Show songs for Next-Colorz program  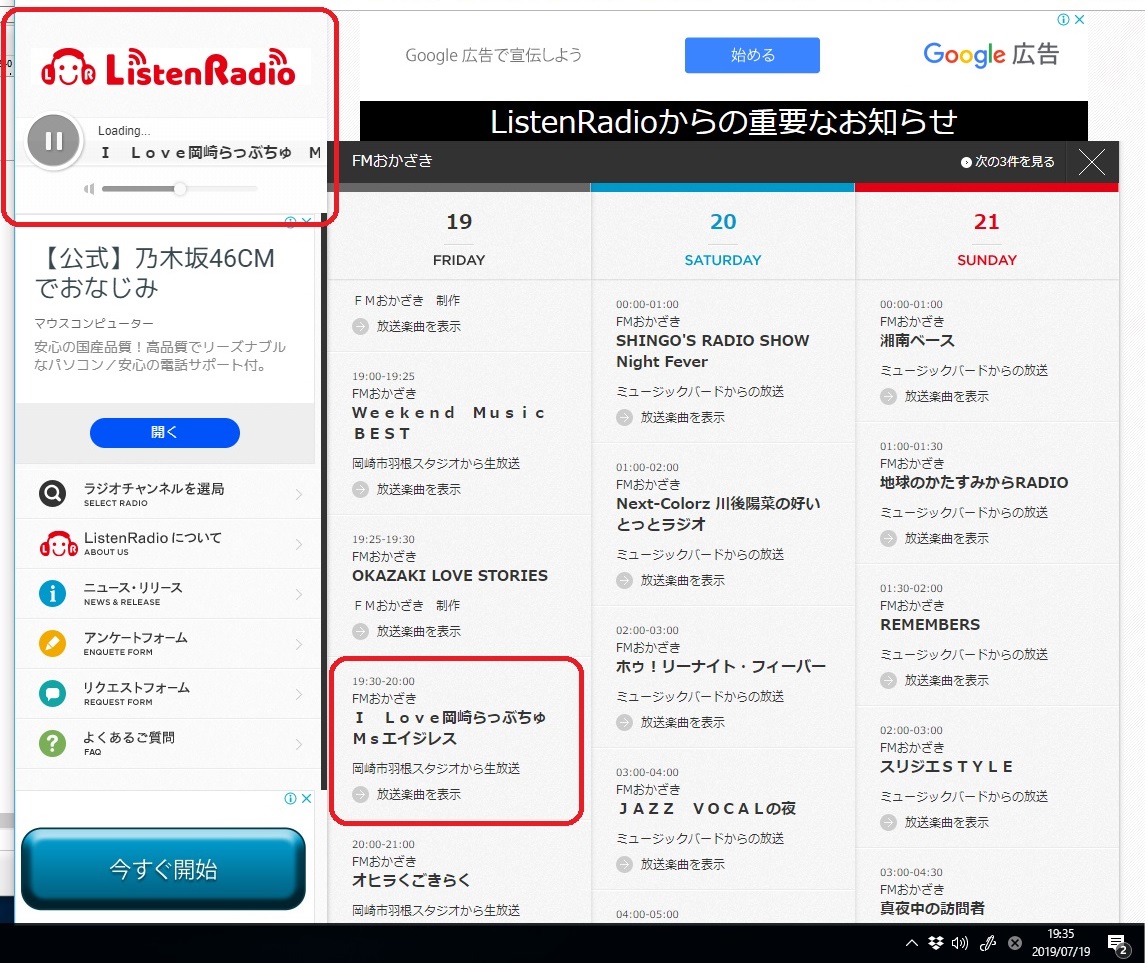(671, 580)
